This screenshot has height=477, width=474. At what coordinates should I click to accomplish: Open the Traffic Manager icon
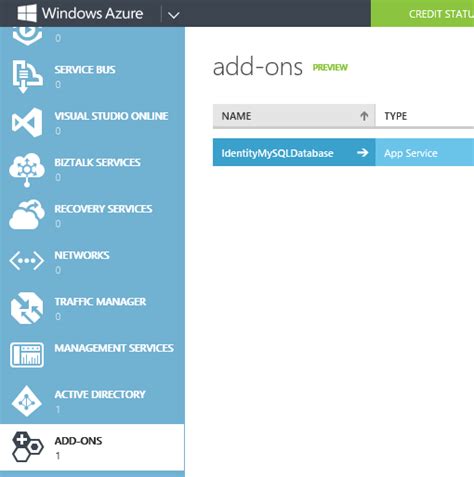27,308
